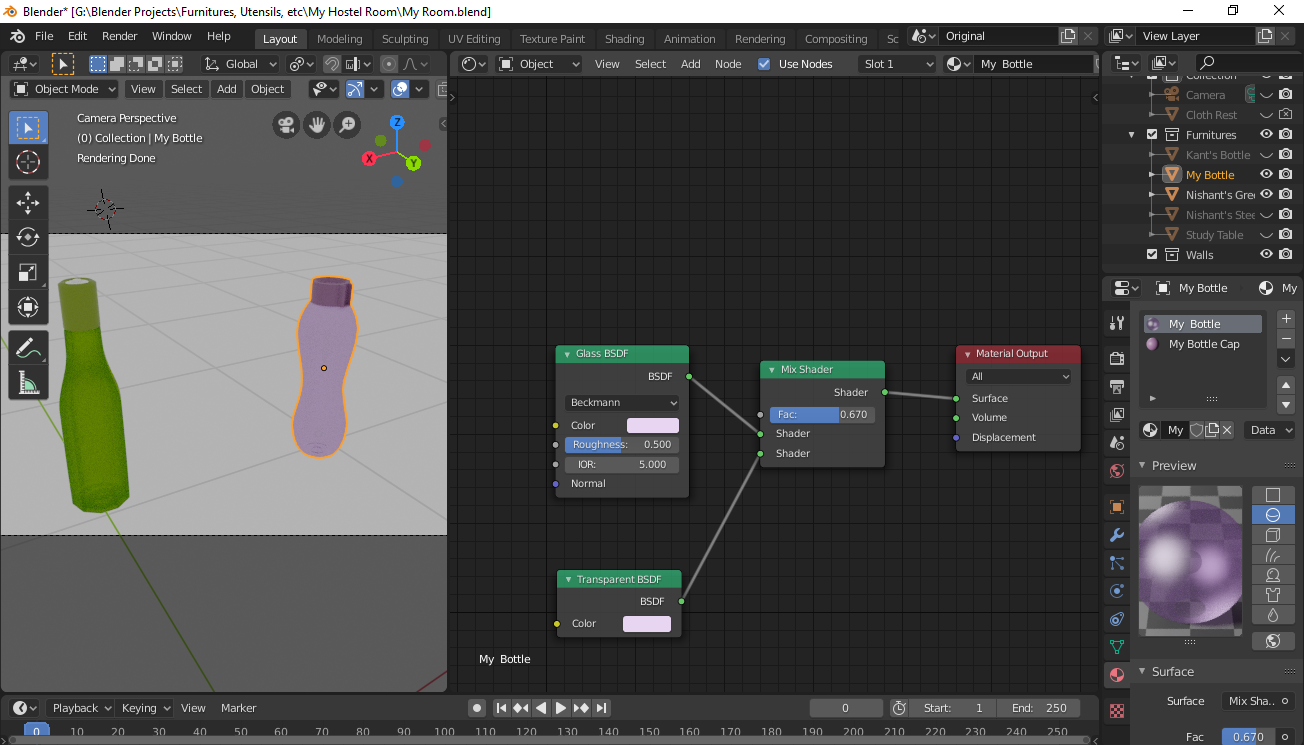The height and width of the screenshot is (745, 1304).
Task: Open the node editor Node menu
Action: click(x=728, y=64)
